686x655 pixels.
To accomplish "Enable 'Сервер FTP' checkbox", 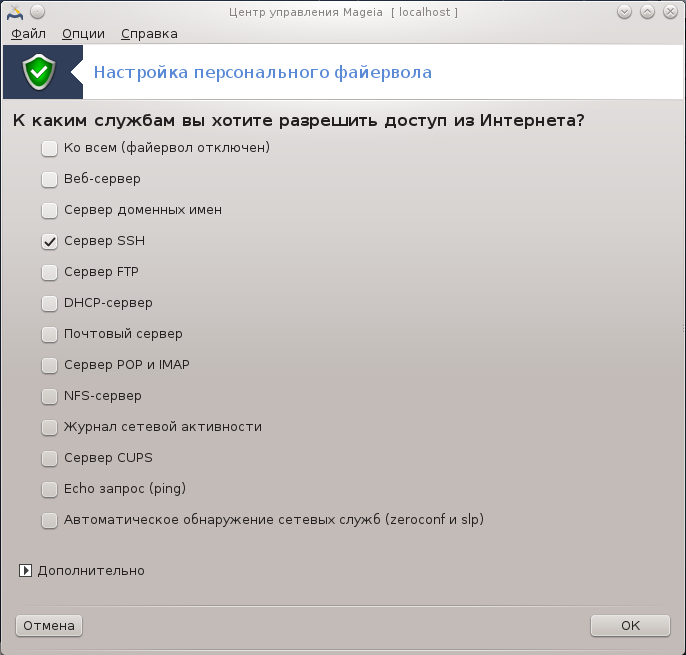I will (x=49, y=273).
